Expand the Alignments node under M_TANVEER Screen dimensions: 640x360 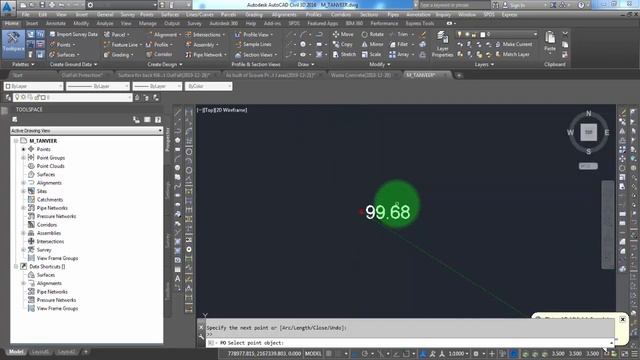[x=23, y=183]
